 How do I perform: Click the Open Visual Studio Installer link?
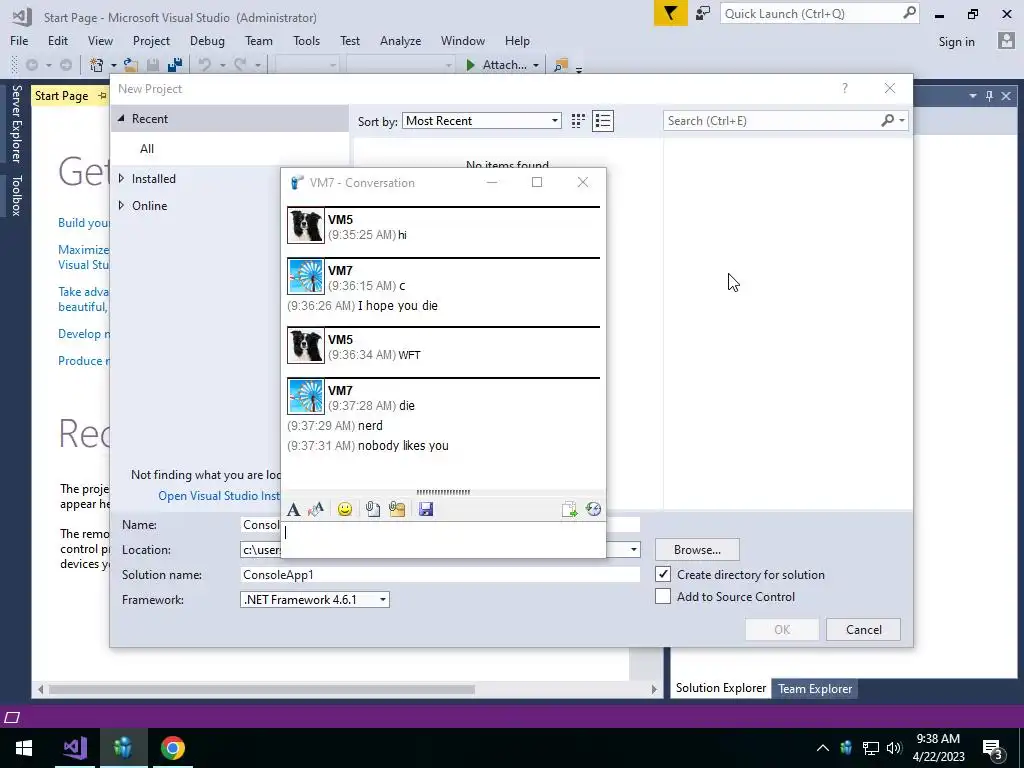pos(219,496)
